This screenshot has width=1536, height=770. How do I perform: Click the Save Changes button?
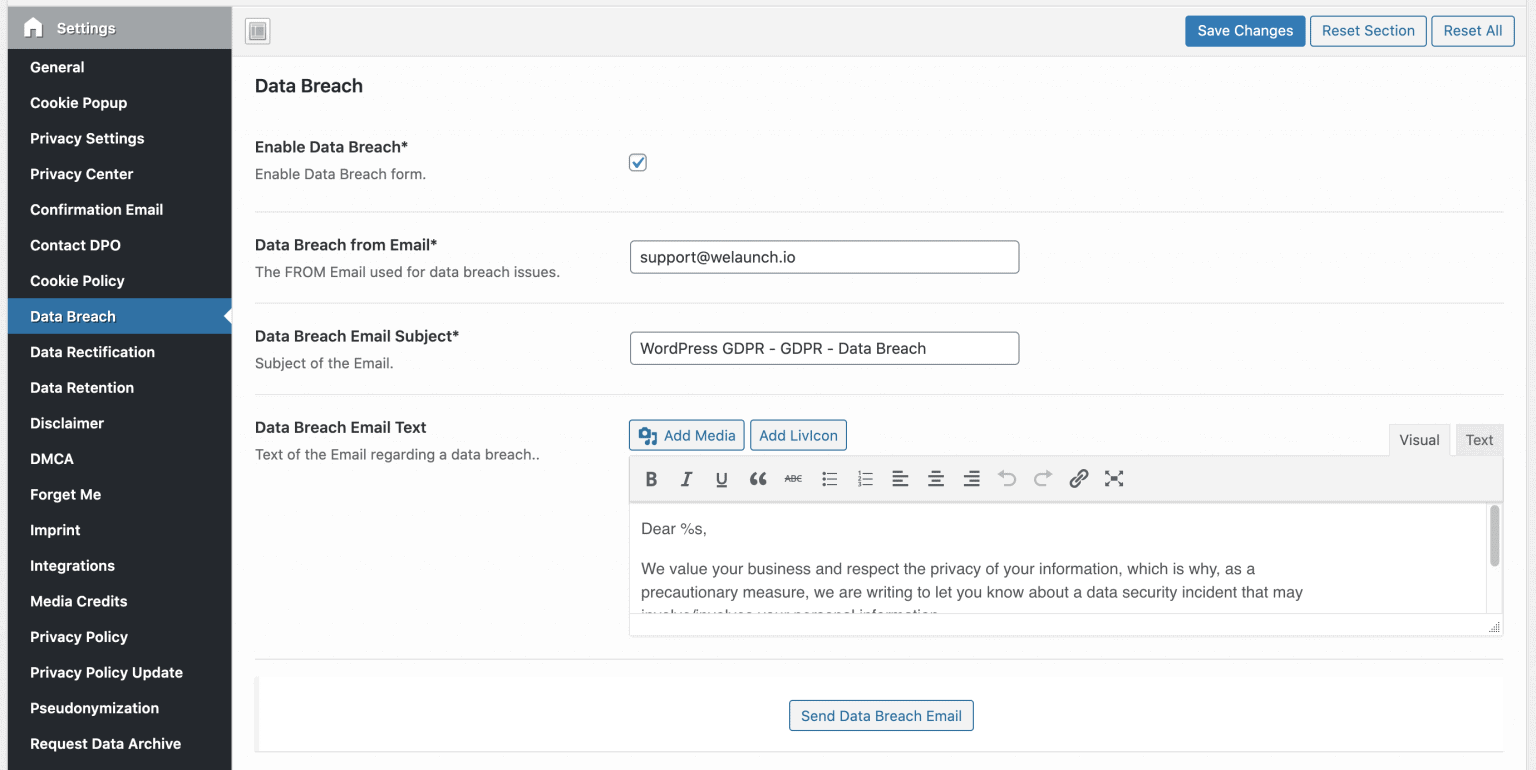pos(1244,31)
